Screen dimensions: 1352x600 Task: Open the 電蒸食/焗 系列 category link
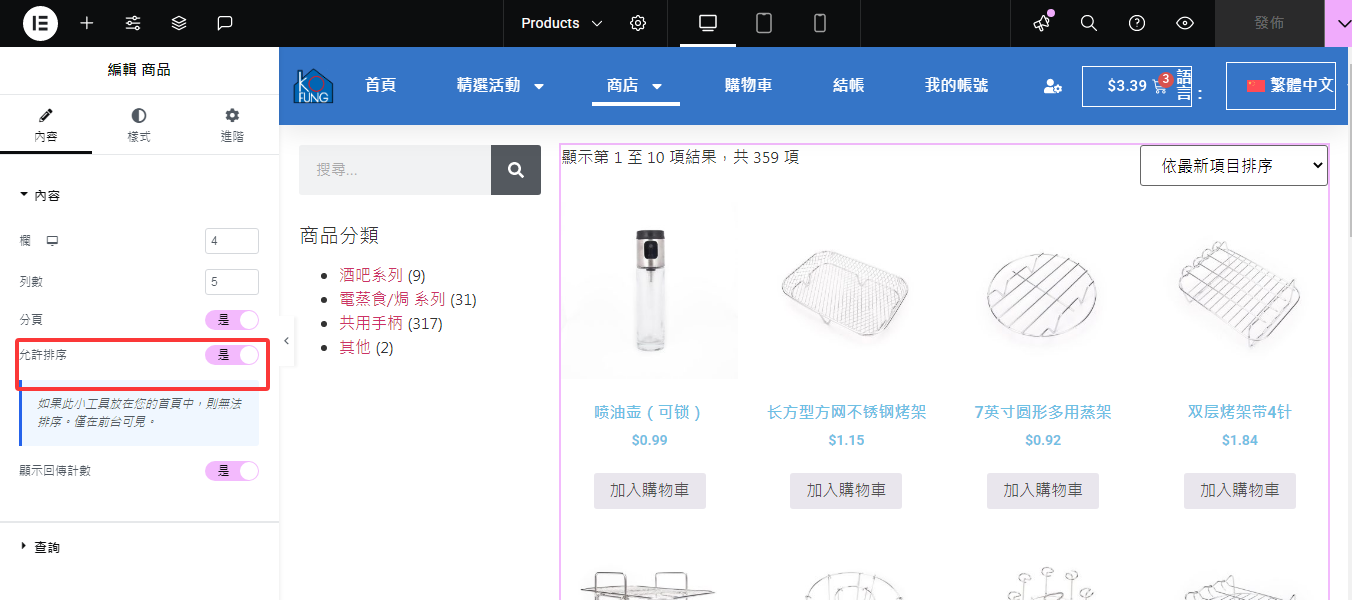click(x=393, y=299)
